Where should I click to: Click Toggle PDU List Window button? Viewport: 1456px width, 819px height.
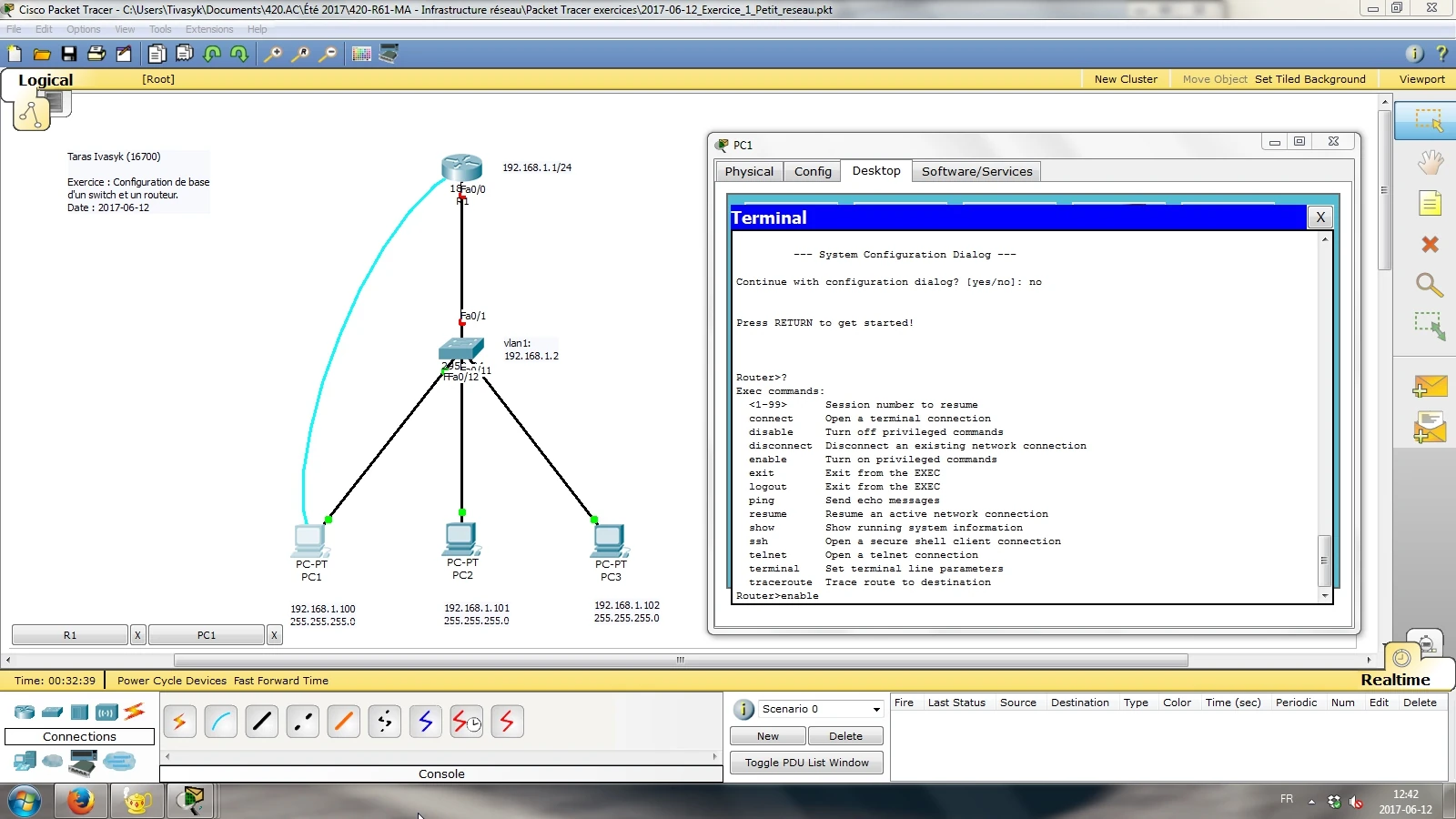(806, 763)
